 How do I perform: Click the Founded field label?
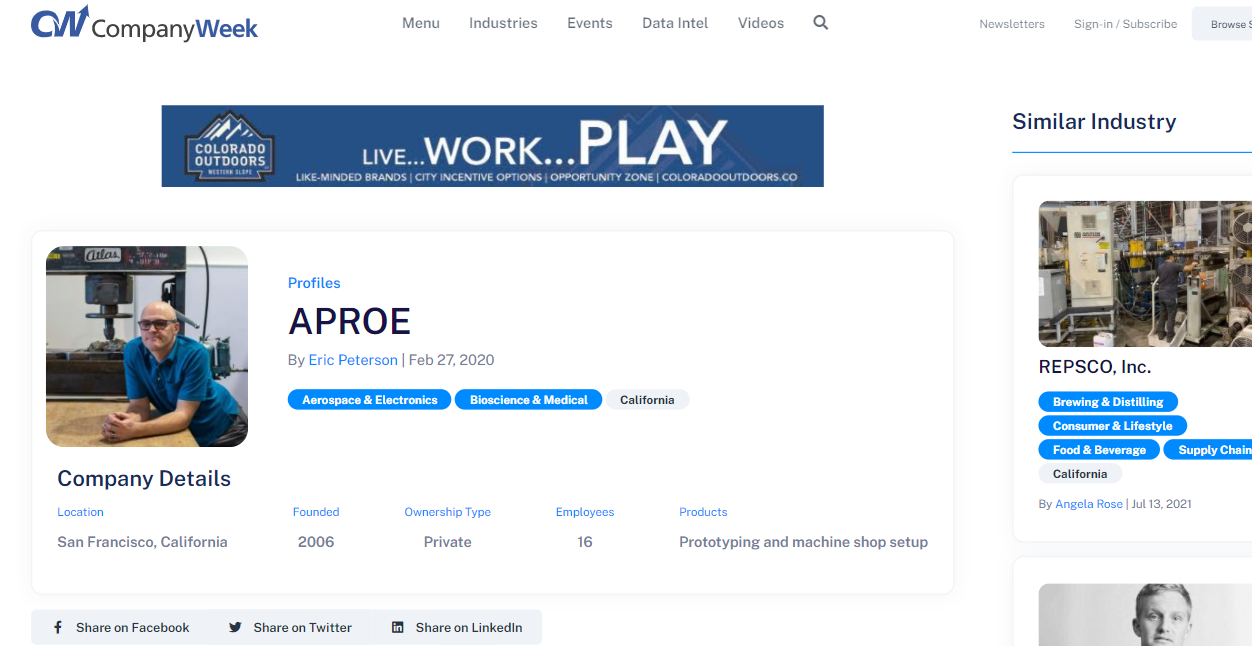pyautogui.click(x=316, y=512)
